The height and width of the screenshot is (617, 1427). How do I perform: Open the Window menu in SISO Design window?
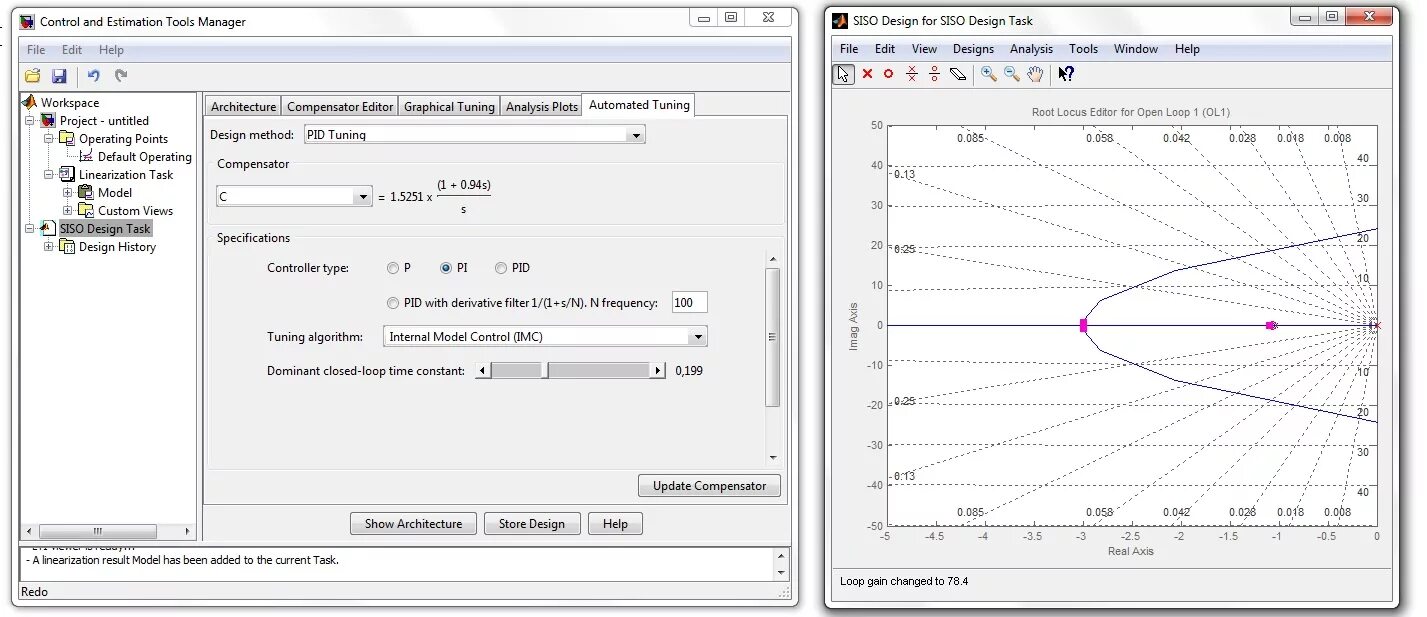1136,49
